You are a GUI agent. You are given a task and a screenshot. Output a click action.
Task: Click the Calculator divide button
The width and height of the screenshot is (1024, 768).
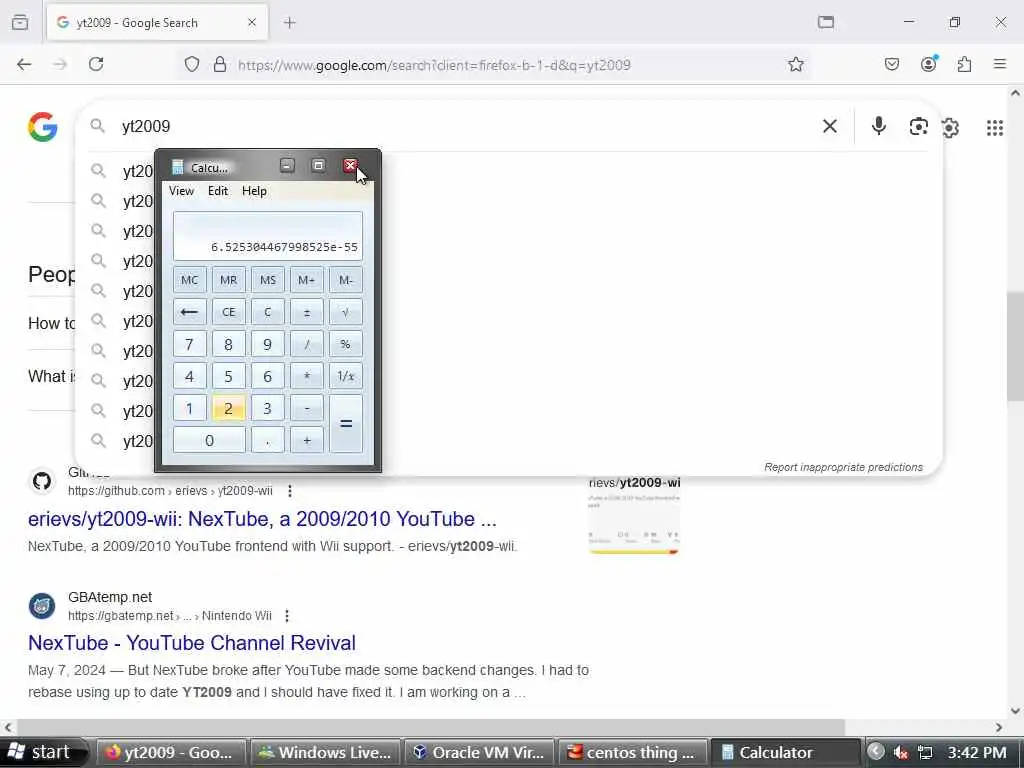point(306,344)
